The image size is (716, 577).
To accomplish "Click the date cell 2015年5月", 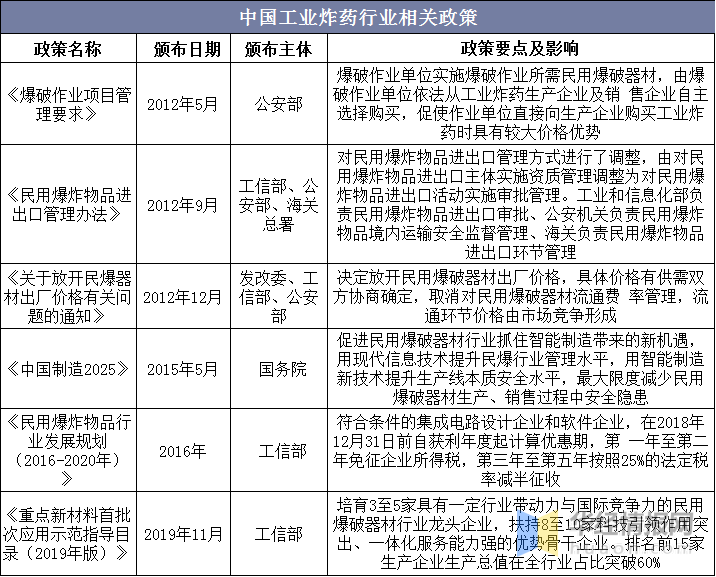I will click(x=182, y=369).
